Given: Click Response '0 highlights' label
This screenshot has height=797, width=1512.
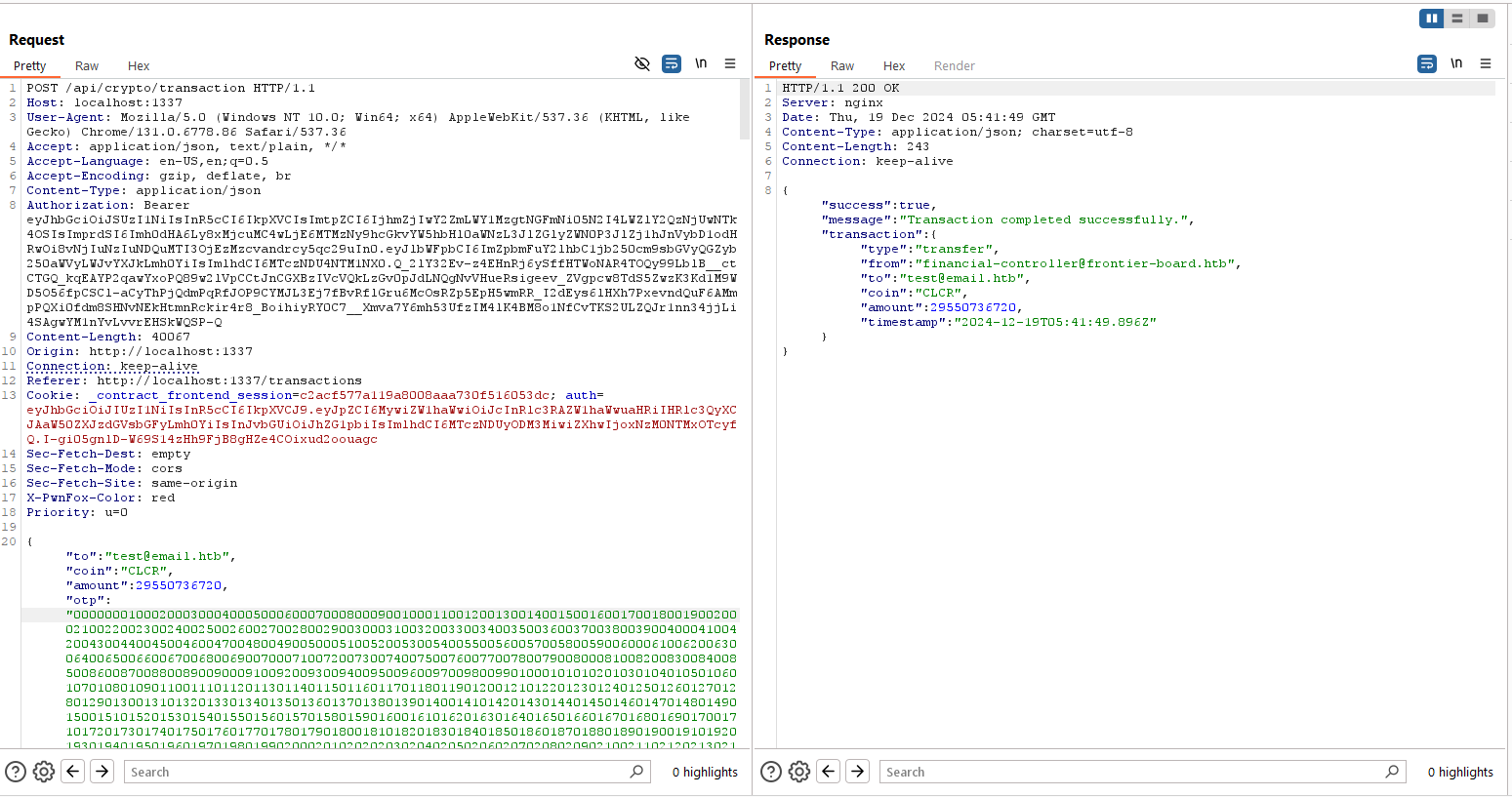Looking at the screenshot, I should (x=1460, y=772).
